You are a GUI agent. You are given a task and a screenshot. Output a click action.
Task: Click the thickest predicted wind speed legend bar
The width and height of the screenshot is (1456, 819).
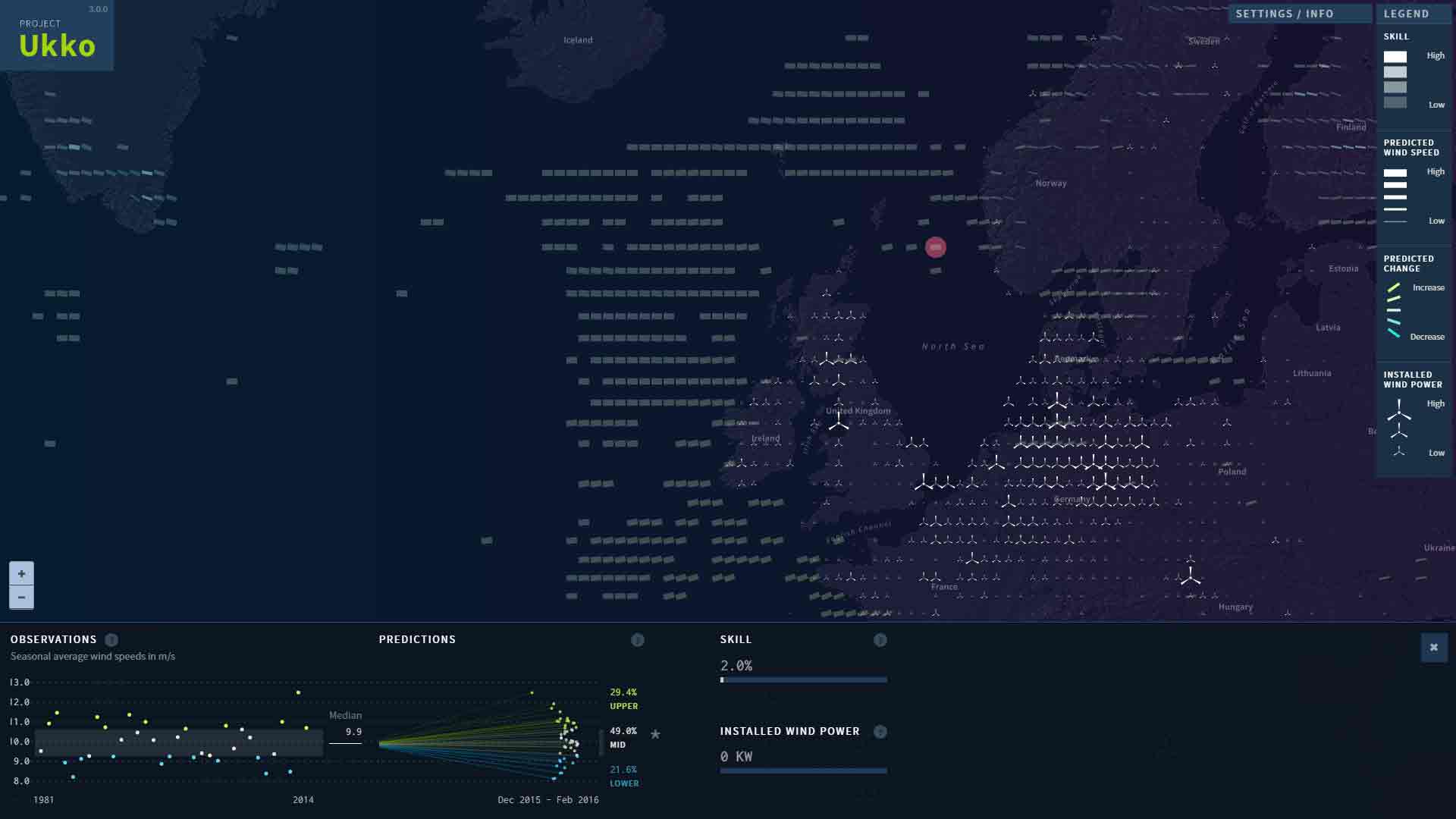click(1395, 173)
